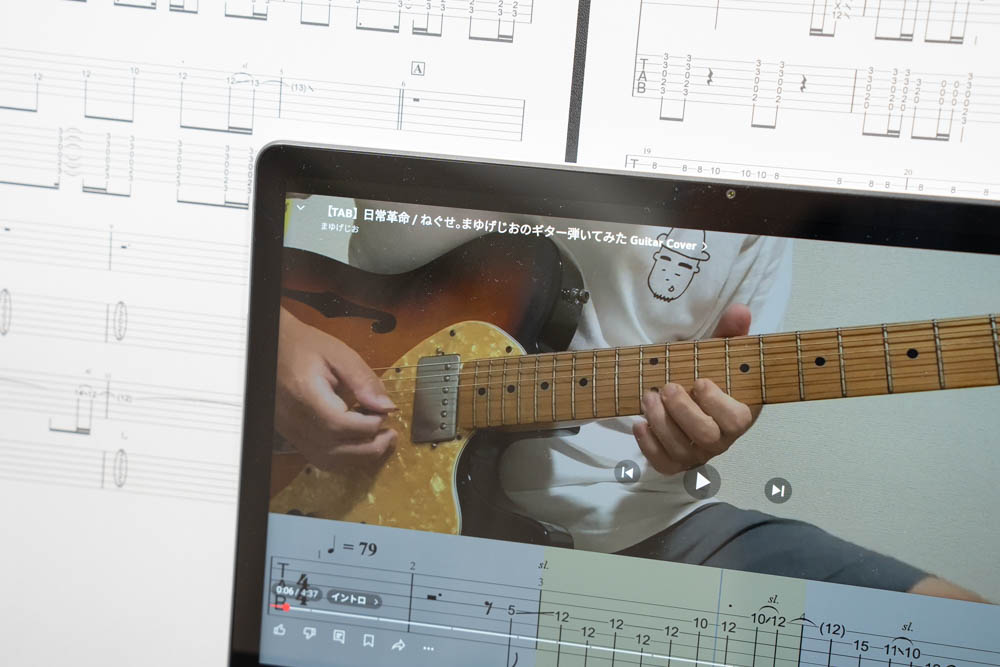Click the tempo marking 79 in tab

pyautogui.click(x=367, y=549)
